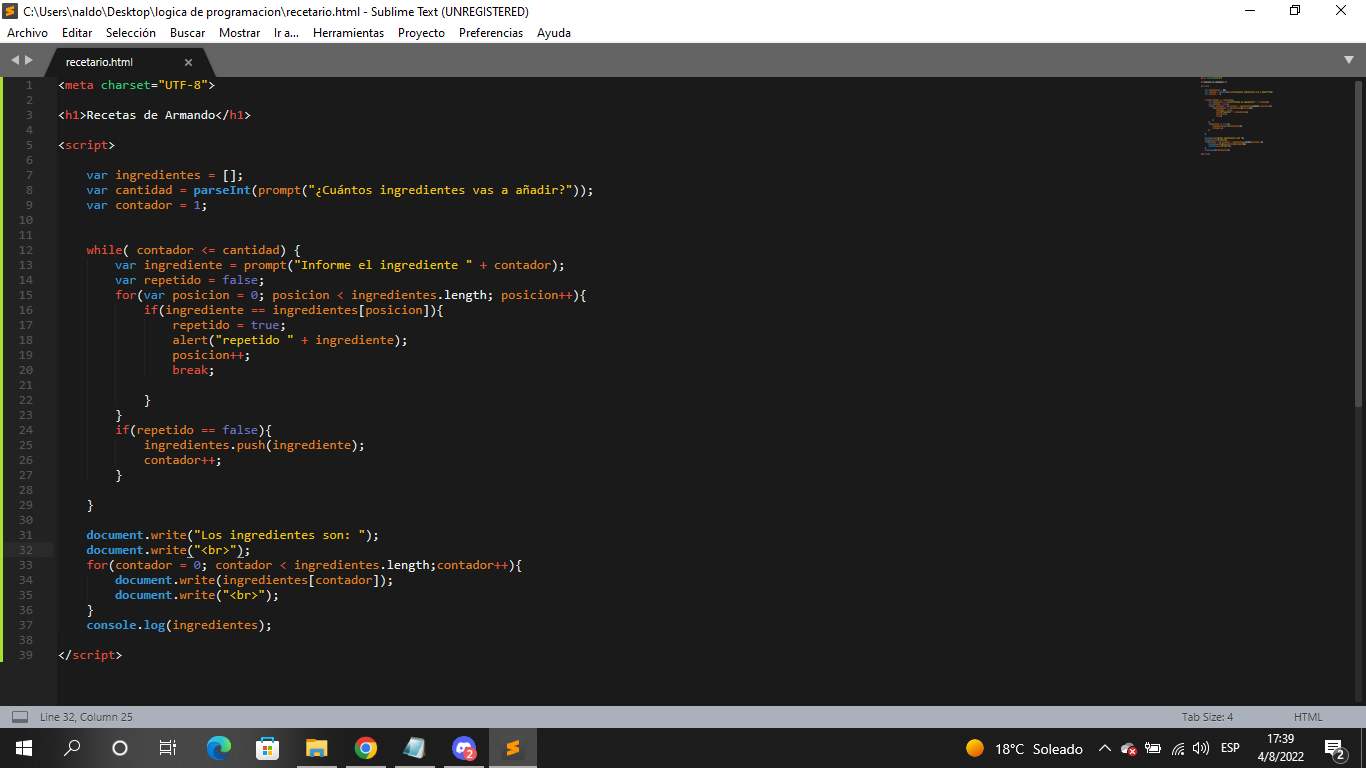This screenshot has width=1366, height=768.
Task: Click "Los ingredientes son: " string on line 31
Action: pyautogui.click(x=283, y=535)
